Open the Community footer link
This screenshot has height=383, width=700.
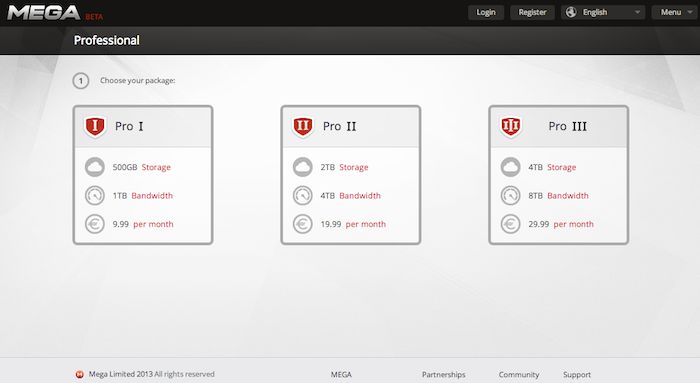tap(519, 375)
